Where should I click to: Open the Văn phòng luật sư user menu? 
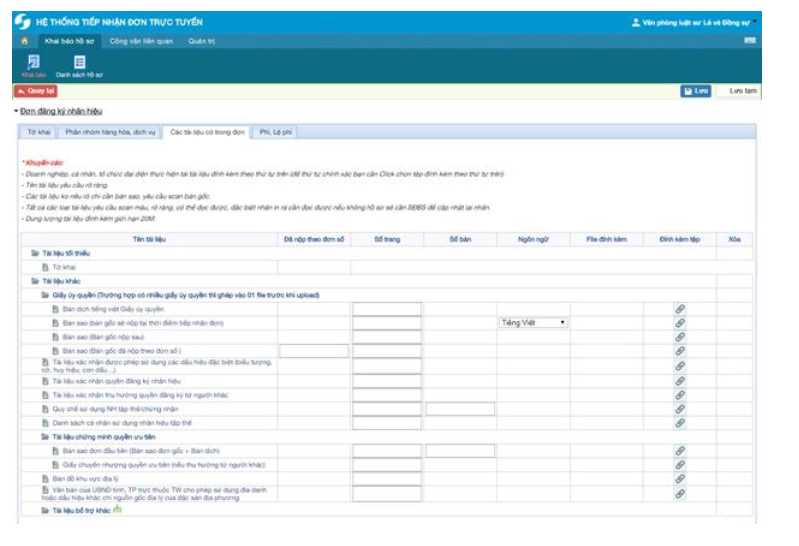[694, 22]
